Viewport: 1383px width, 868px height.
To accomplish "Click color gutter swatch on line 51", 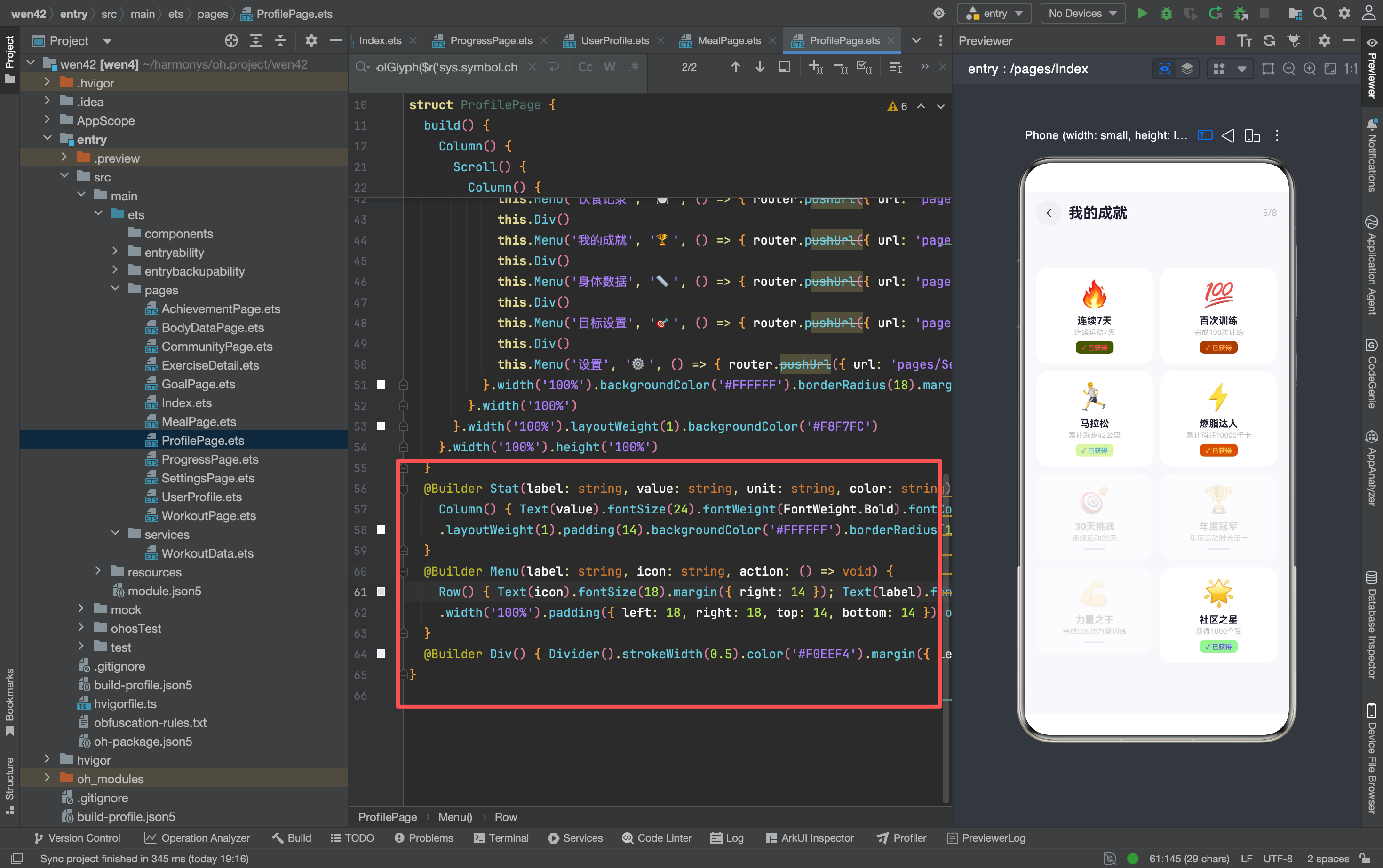I will point(381,385).
